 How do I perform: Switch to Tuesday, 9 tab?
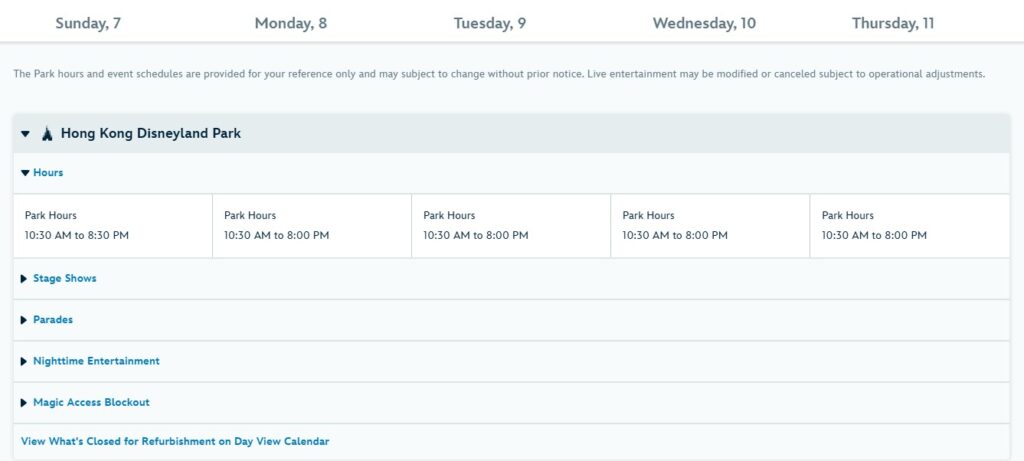490,24
